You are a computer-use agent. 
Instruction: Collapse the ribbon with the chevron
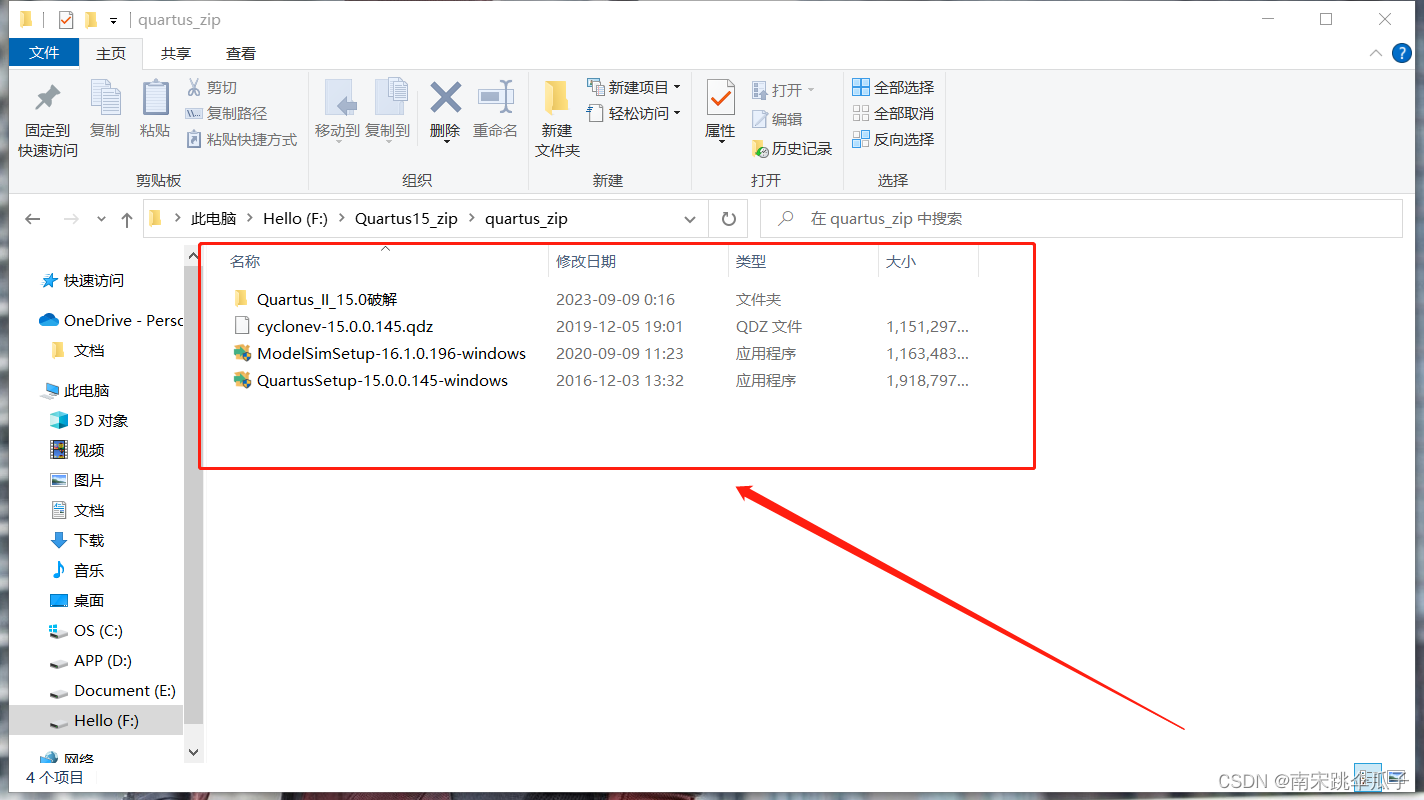tap(1376, 53)
